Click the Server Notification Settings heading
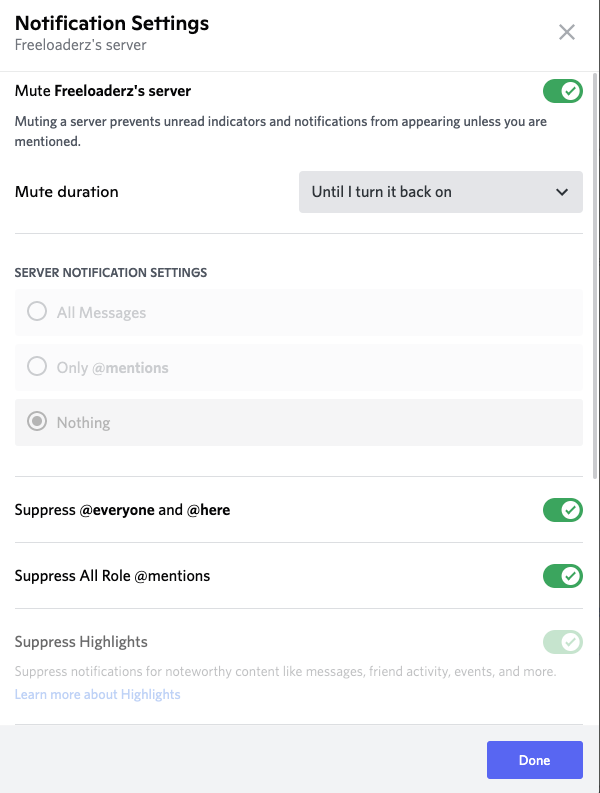The width and height of the screenshot is (600, 793). pos(111,272)
